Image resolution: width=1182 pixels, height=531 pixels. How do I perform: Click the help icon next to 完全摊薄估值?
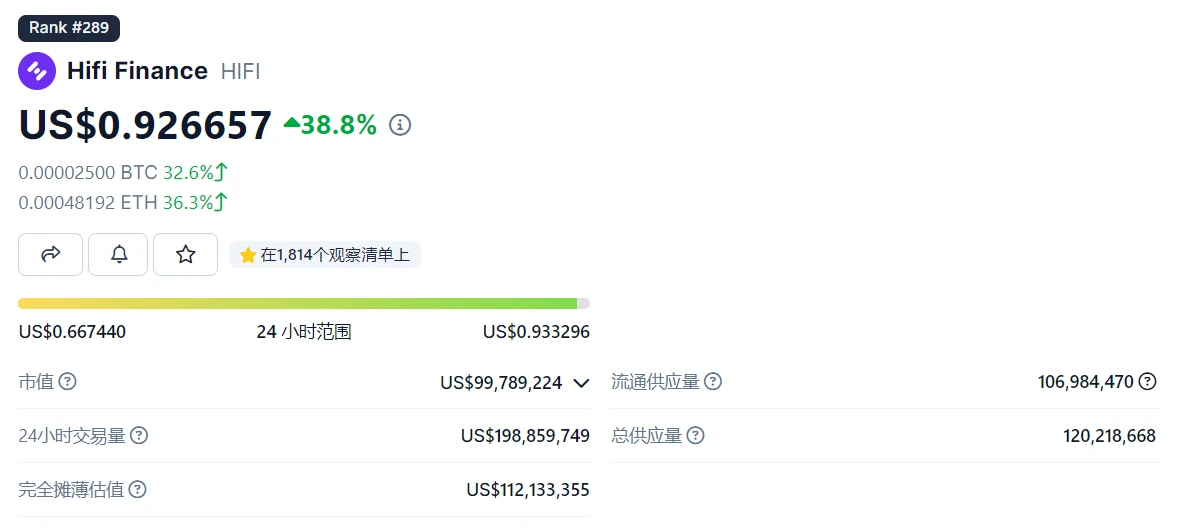pyautogui.click(x=138, y=490)
